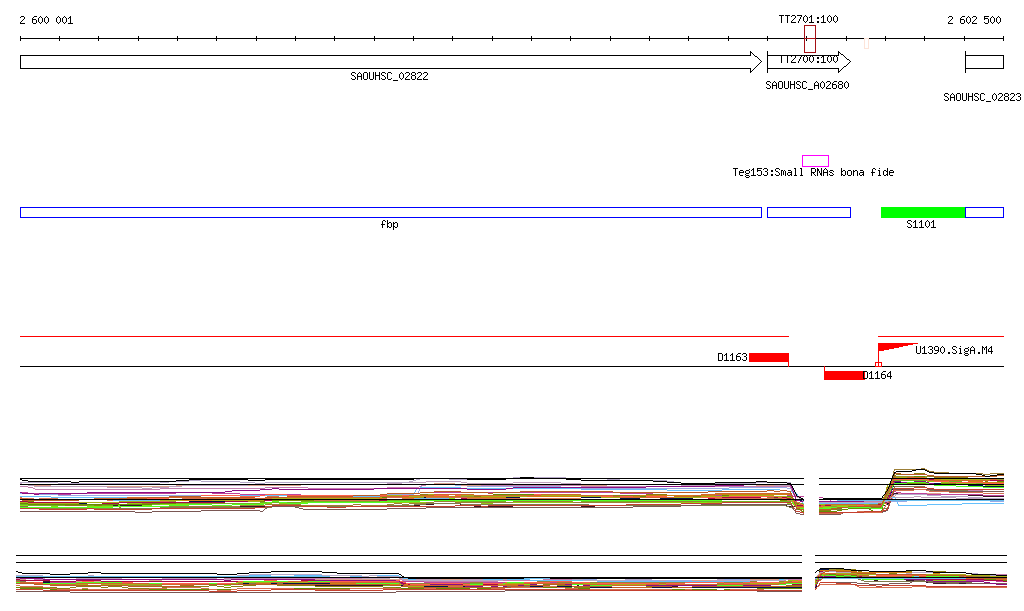Click the 2 602 500 coordinate label
Screen dimensions: 1024x611
tap(974, 20)
